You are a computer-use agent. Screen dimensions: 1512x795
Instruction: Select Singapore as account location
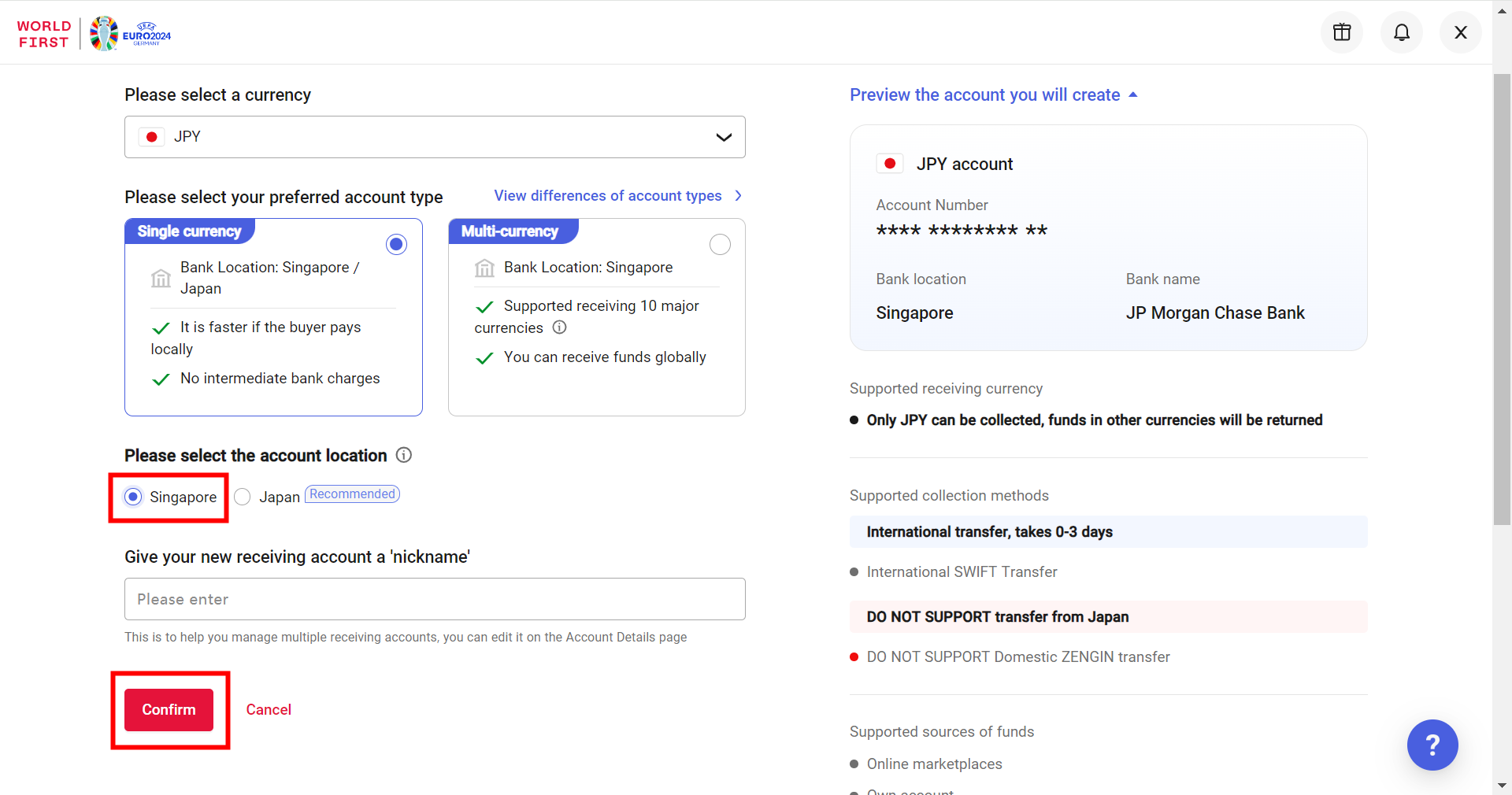134,497
